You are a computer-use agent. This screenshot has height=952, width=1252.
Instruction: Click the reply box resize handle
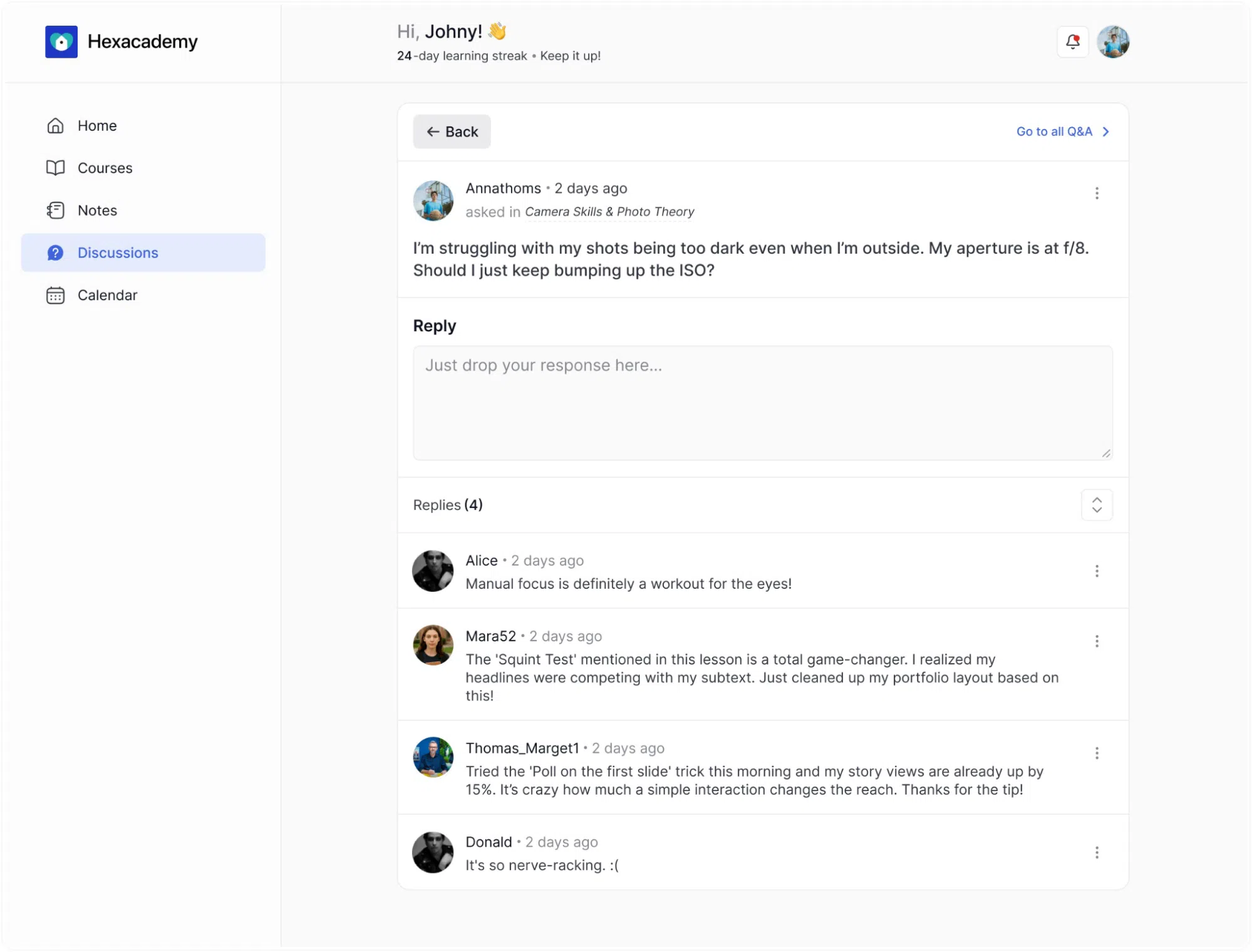[x=1105, y=453]
